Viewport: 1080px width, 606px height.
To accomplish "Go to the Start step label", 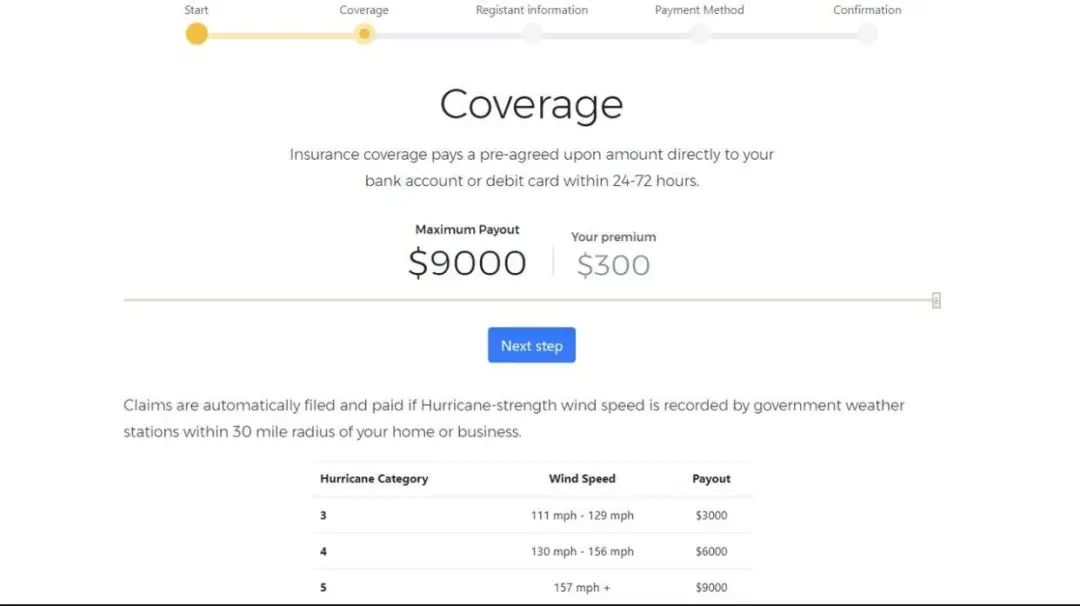I will 196,10.
